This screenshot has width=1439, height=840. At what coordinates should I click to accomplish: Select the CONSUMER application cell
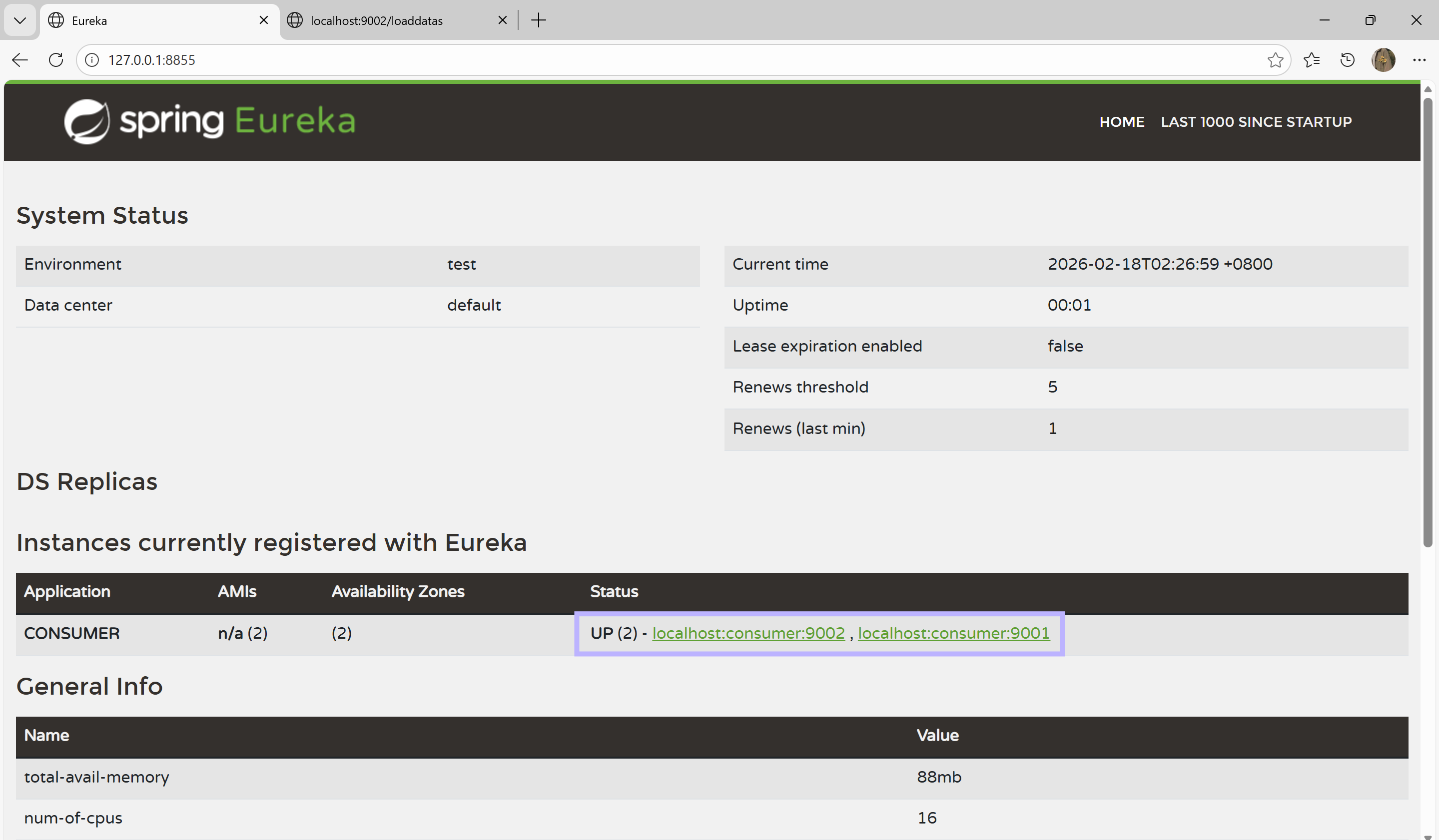(72, 633)
